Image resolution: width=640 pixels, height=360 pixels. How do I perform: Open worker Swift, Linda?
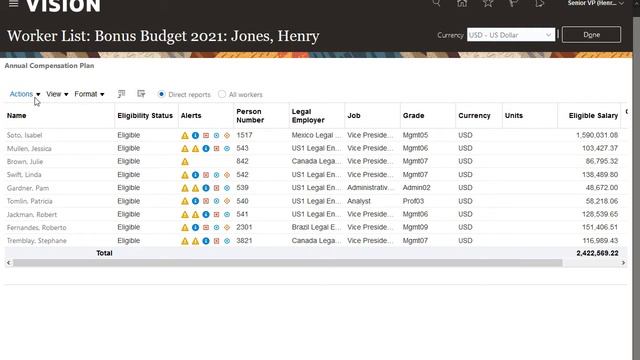click(24, 175)
